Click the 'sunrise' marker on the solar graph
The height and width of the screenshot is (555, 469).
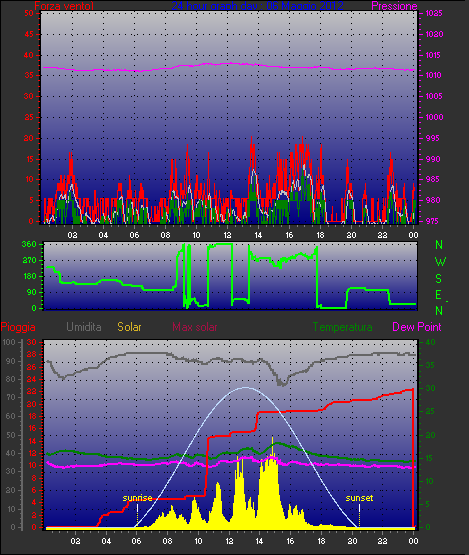pyautogui.click(x=137, y=498)
